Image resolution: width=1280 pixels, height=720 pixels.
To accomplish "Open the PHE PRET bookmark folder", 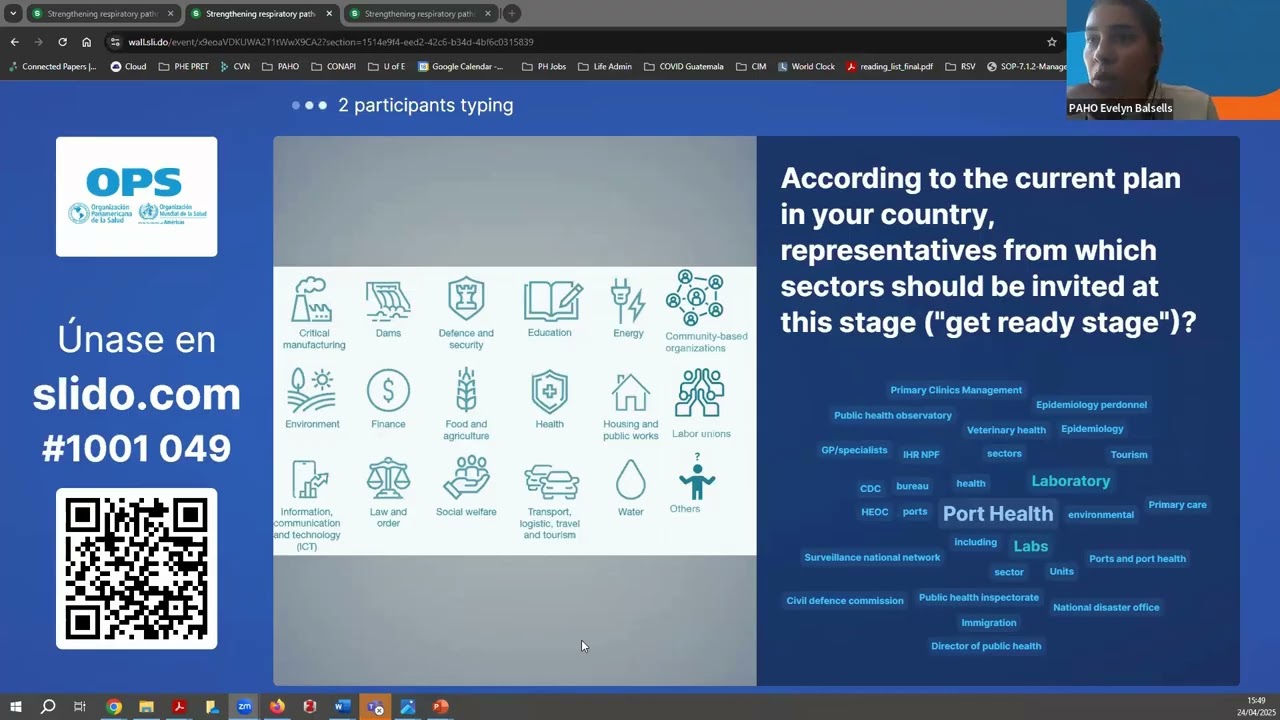I will (184, 67).
